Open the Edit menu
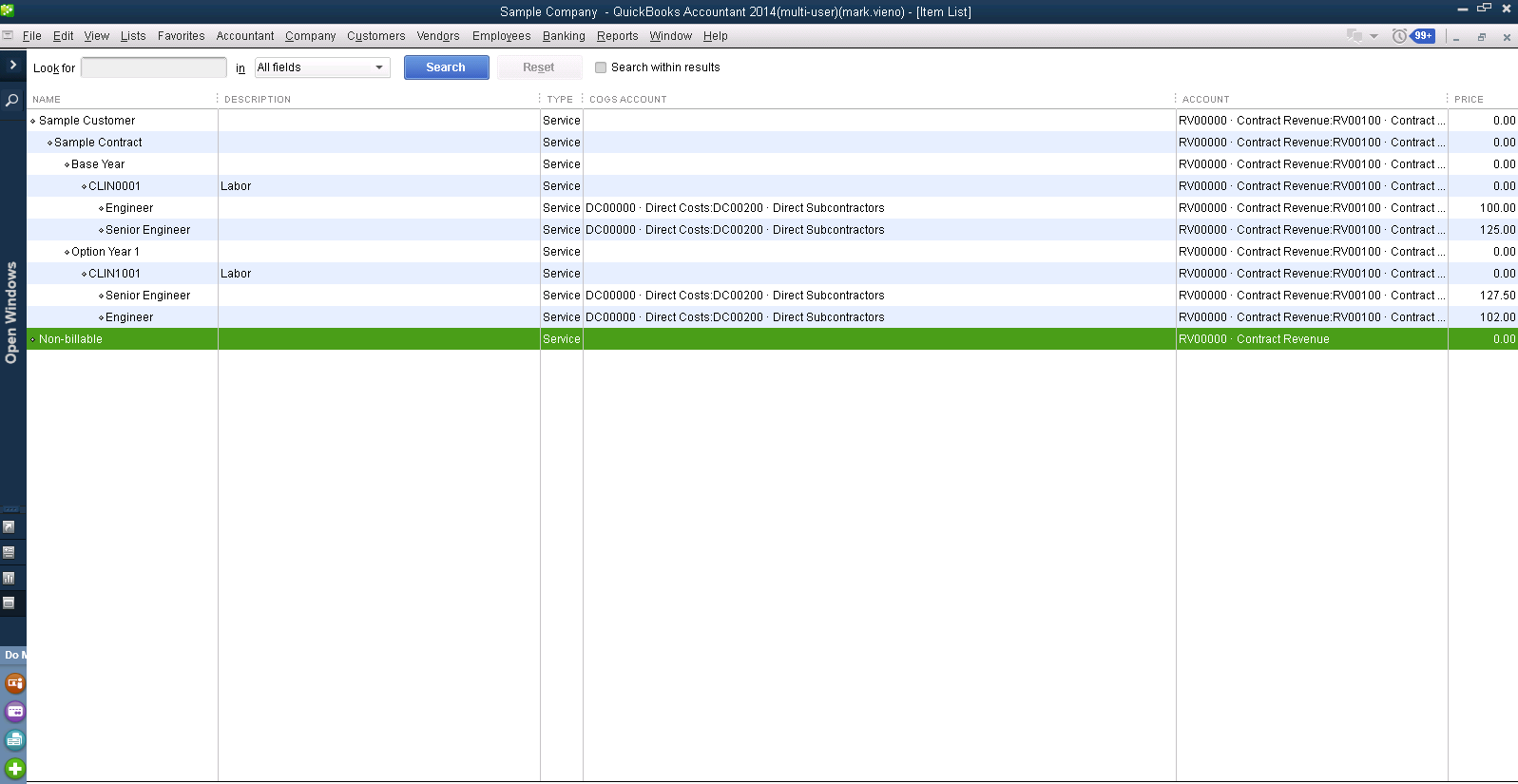Viewport: 1518px width, 784px height. 63,36
